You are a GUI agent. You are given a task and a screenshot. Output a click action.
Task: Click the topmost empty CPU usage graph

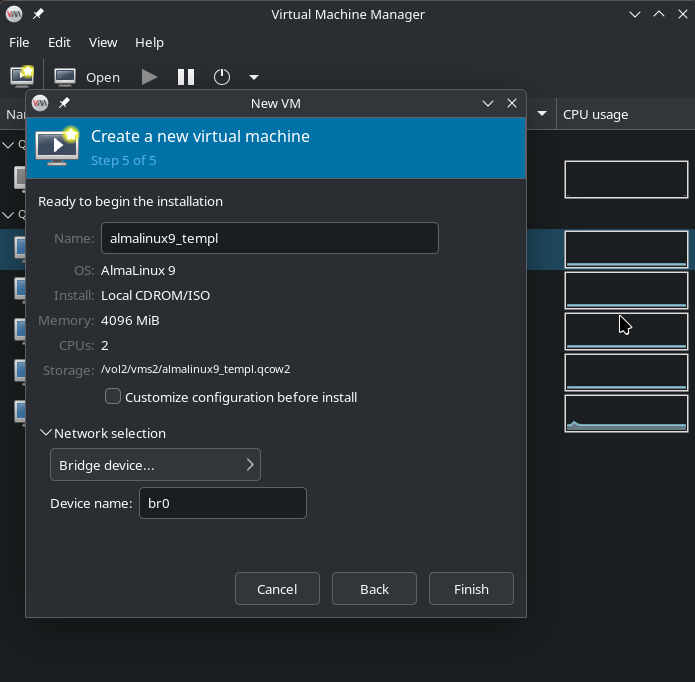click(x=626, y=179)
